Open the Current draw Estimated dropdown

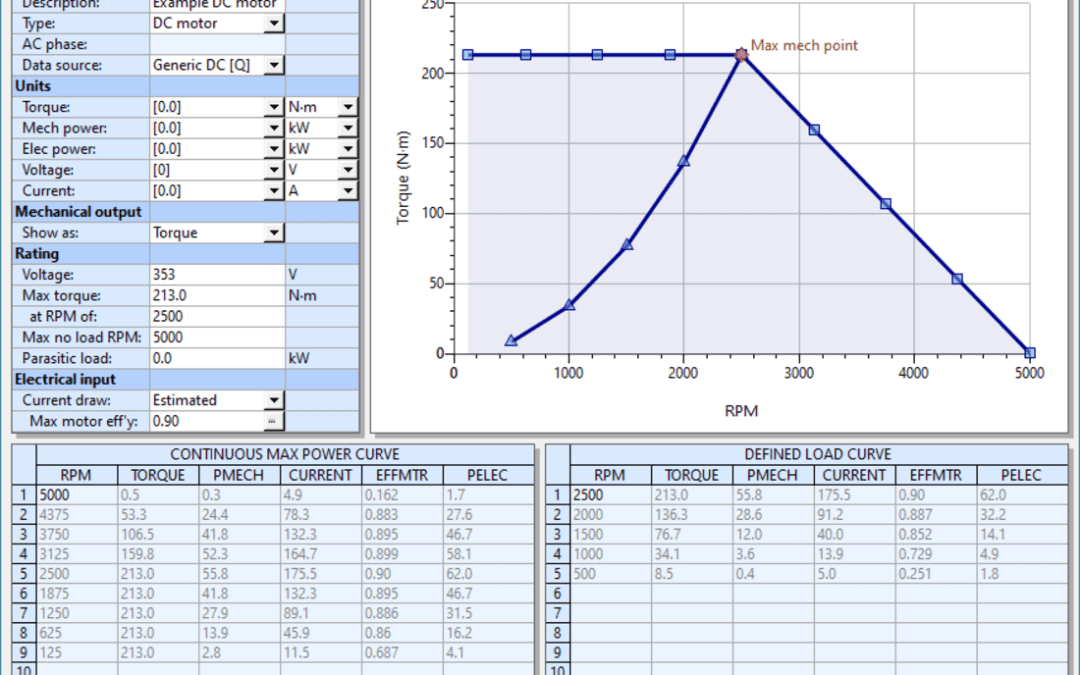click(274, 400)
